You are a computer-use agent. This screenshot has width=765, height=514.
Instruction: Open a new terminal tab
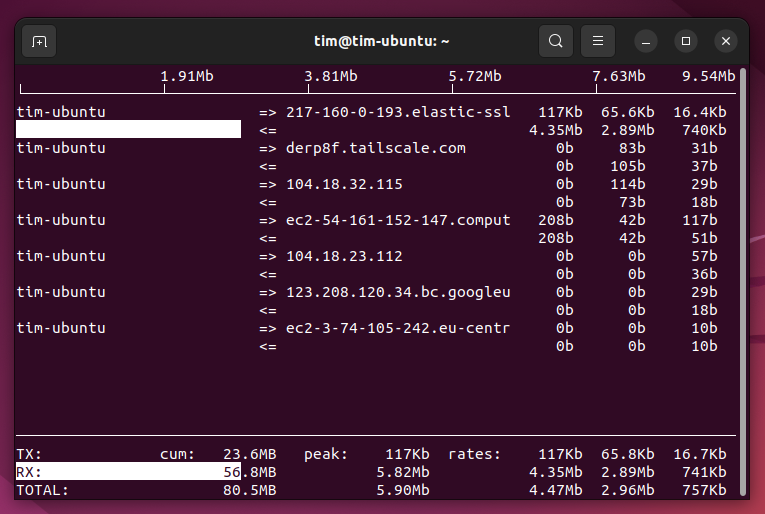[39, 41]
